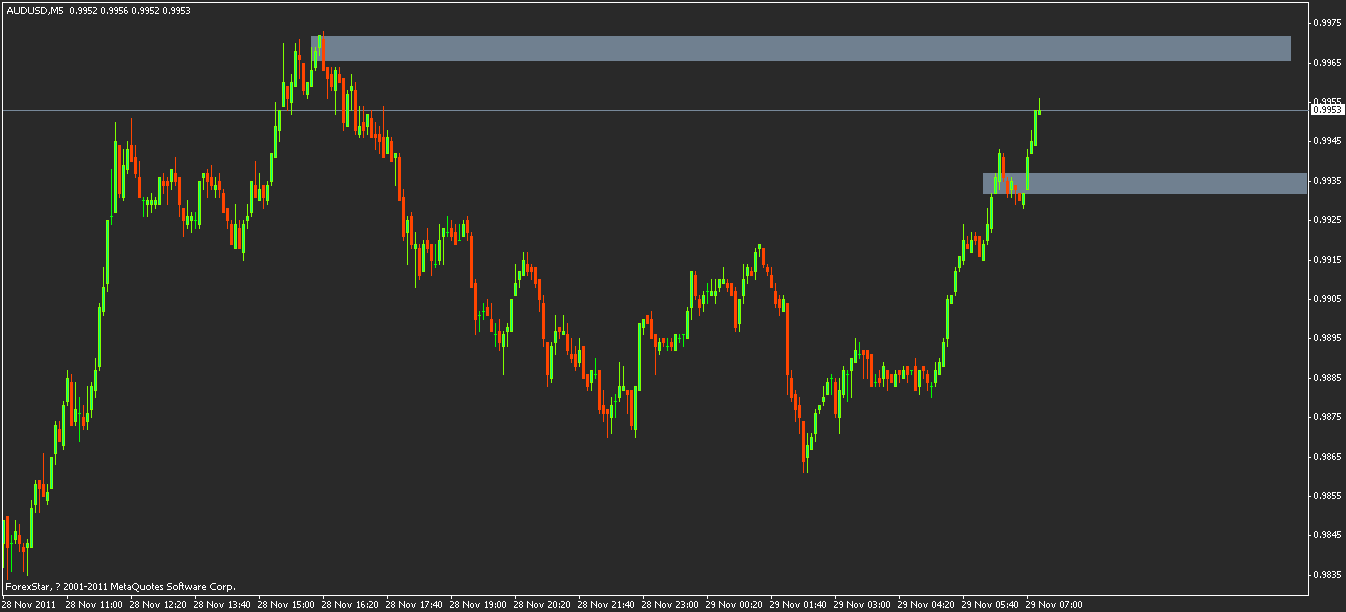Click the 0.9865 price scale label
This screenshot has height=612, width=1346.
point(1326,457)
